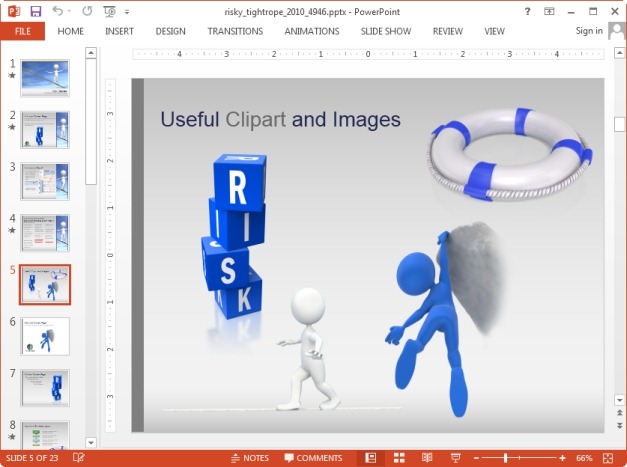The width and height of the screenshot is (627, 467).
Task: Open the SLIDE SHOW tab
Action: 386,31
